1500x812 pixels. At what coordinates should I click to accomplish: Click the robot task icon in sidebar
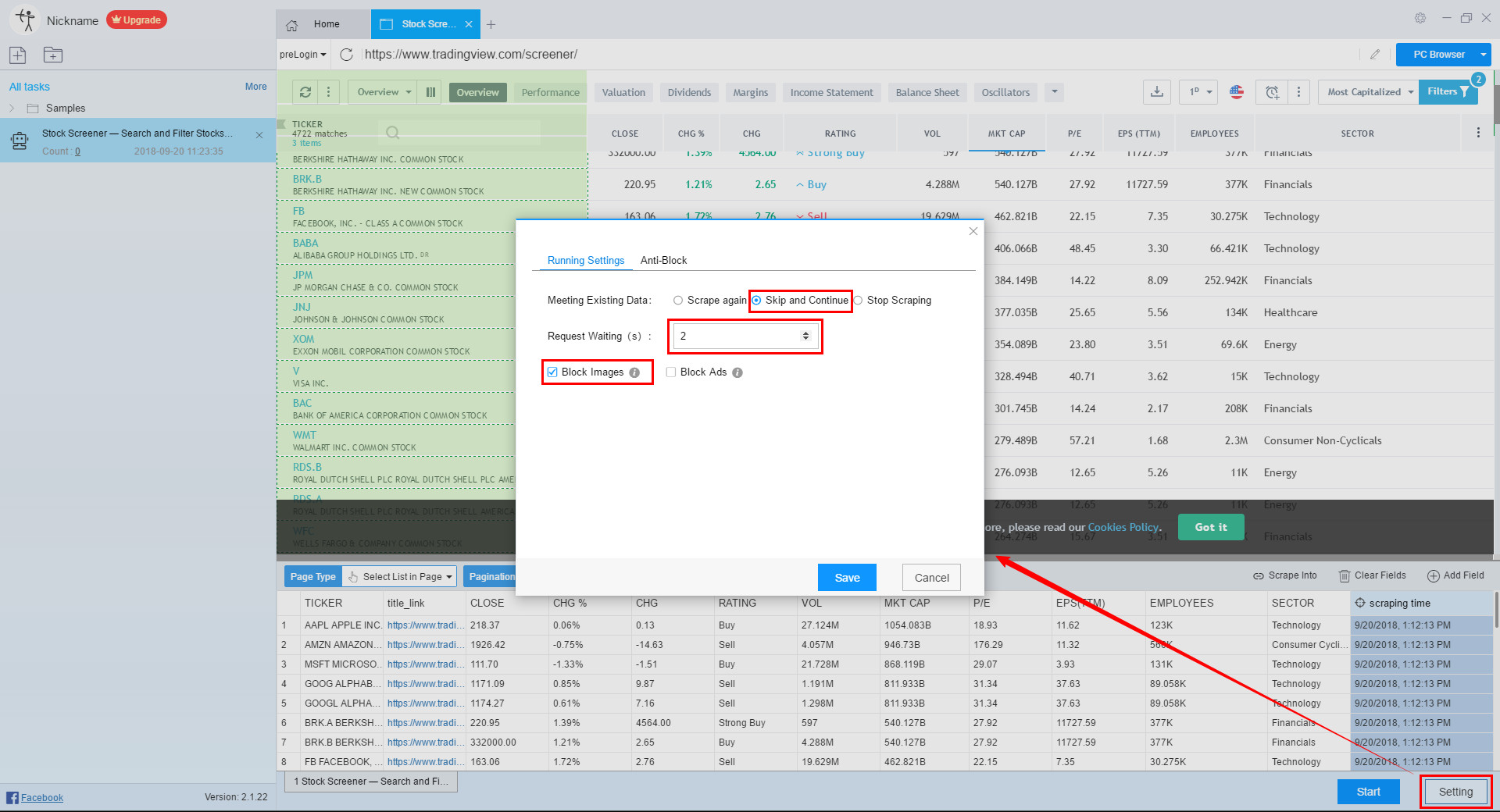pyautogui.click(x=20, y=141)
